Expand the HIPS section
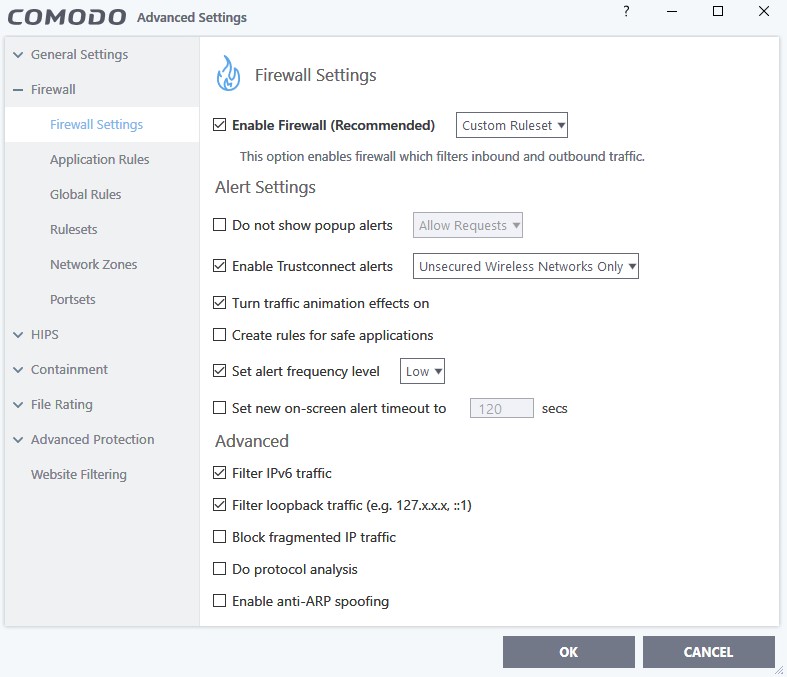 point(18,335)
